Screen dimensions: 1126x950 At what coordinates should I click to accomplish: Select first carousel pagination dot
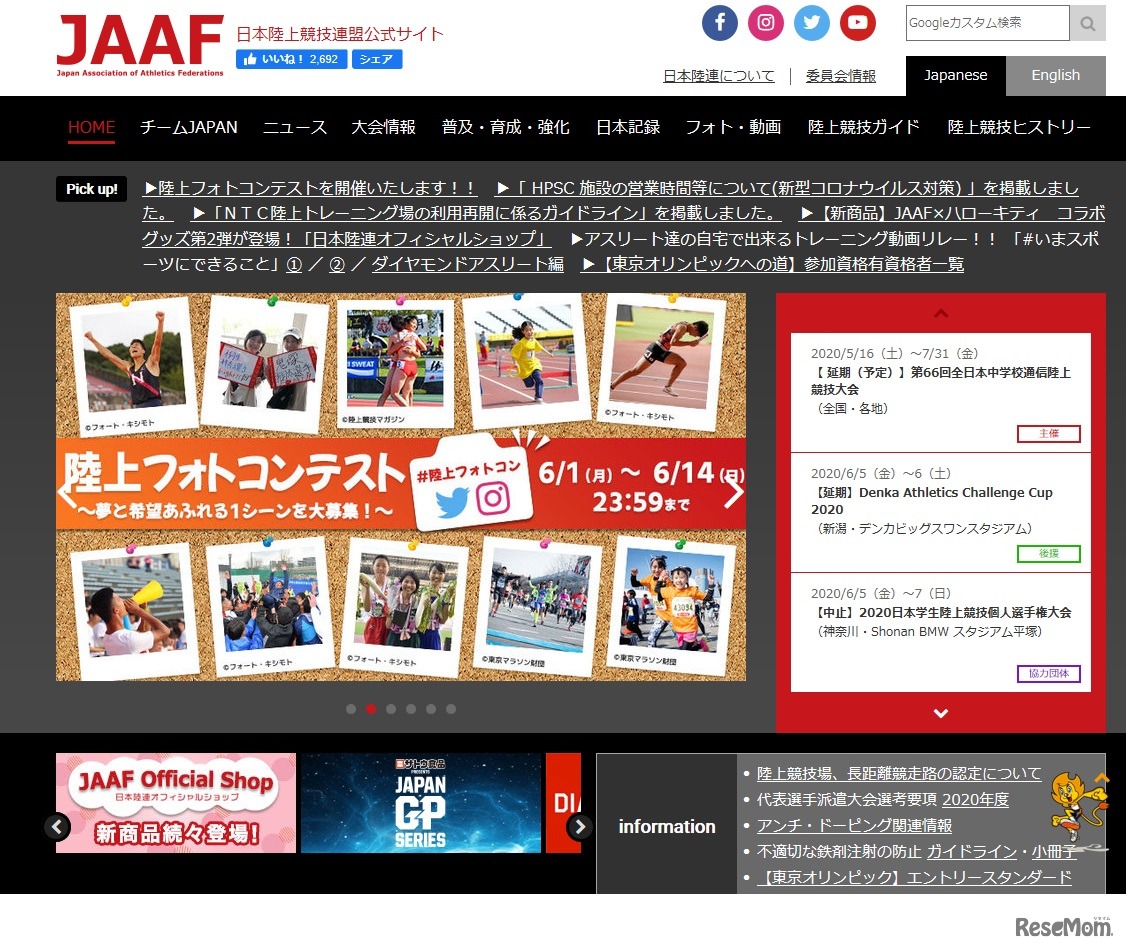pos(350,709)
